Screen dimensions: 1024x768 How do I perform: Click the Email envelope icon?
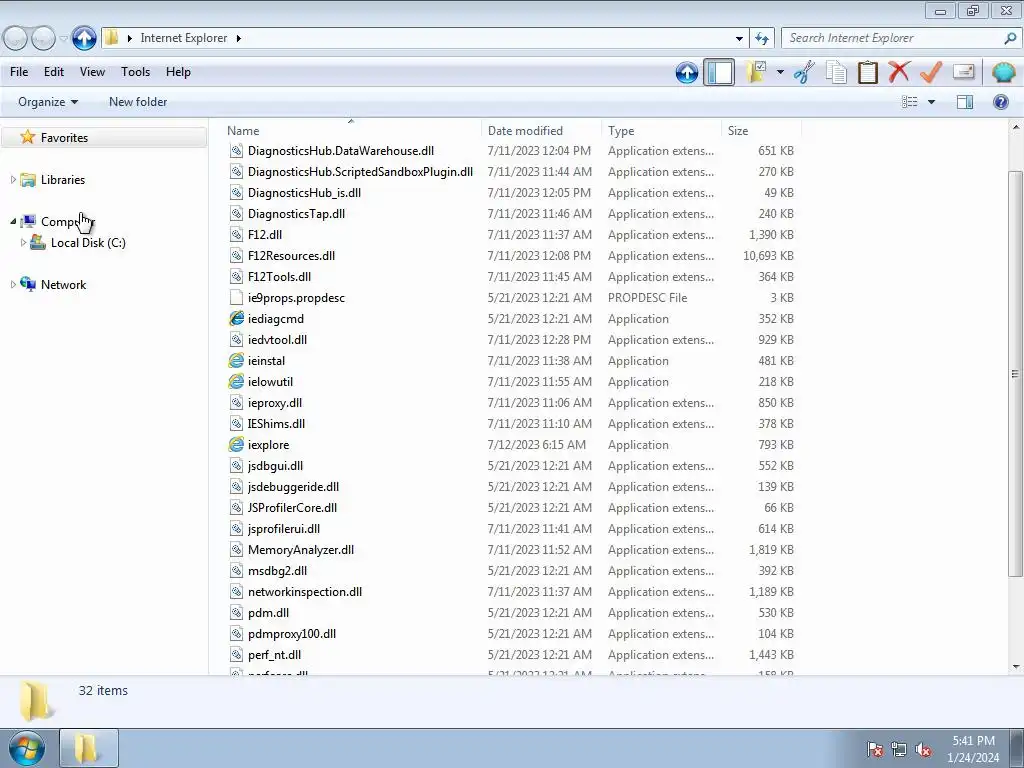click(x=963, y=72)
